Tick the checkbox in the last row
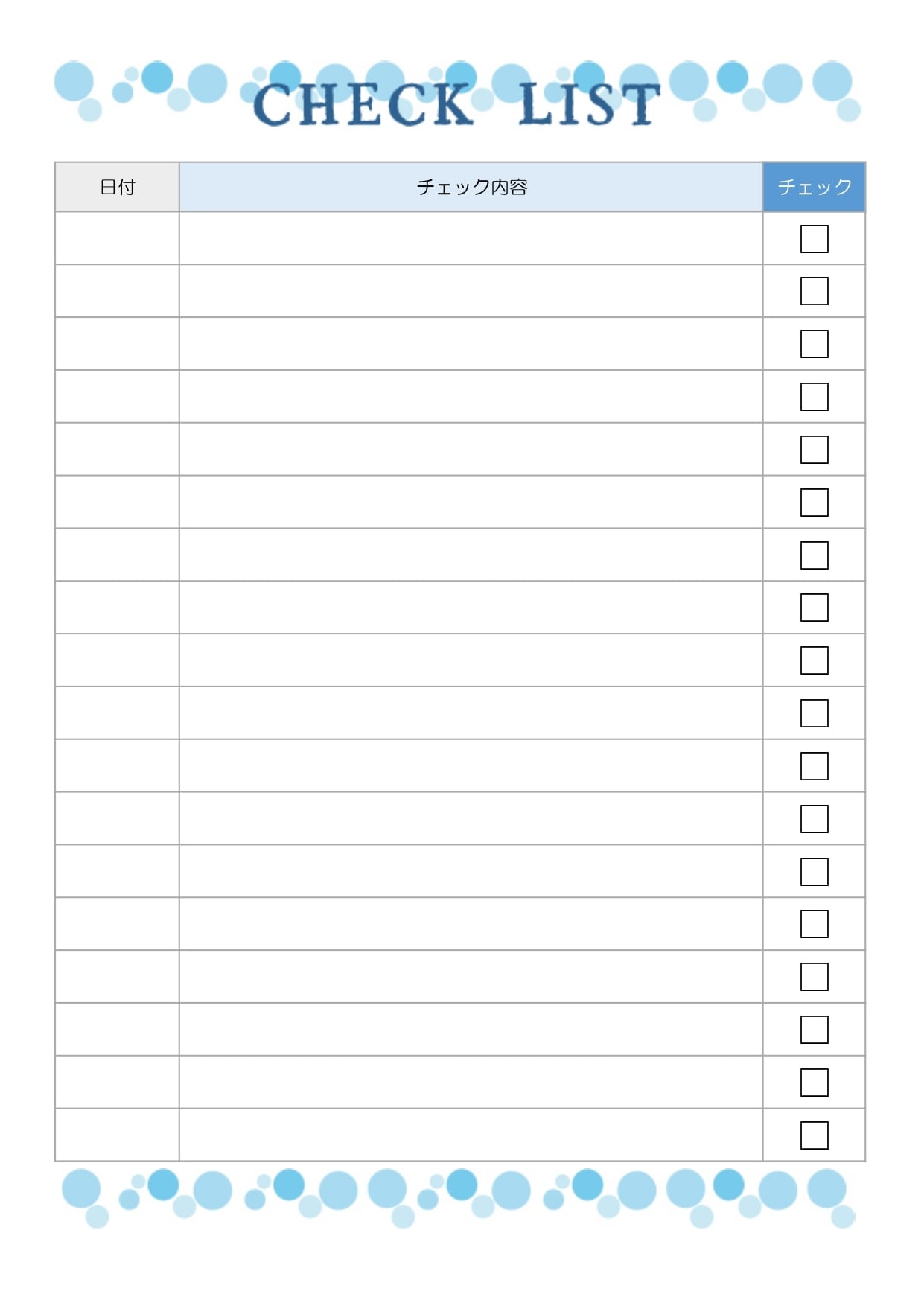The height and width of the screenshot is (1306, 924). coord(814,1135)
